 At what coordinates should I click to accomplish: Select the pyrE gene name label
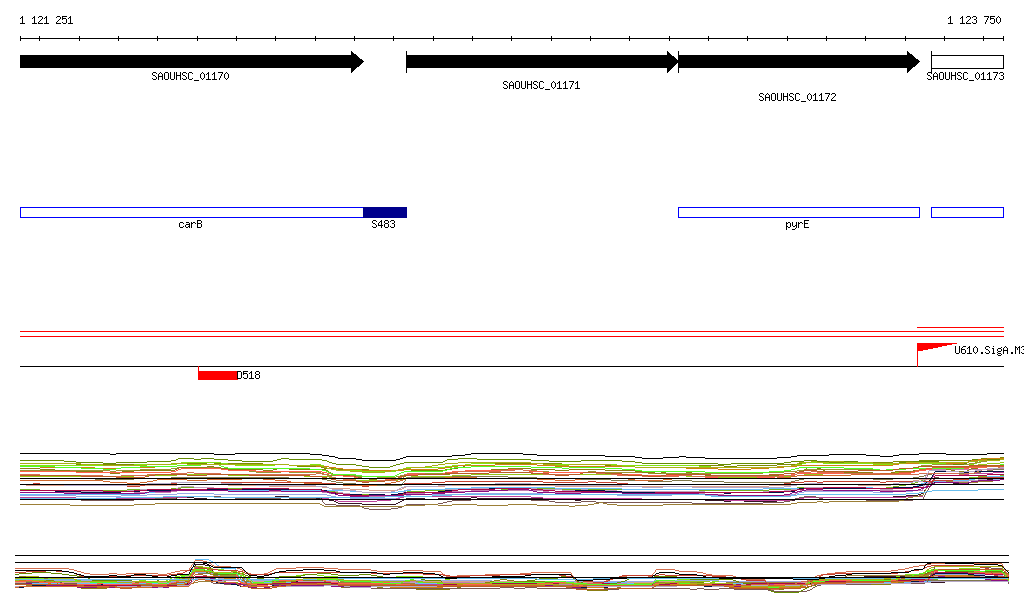point(797,225)
